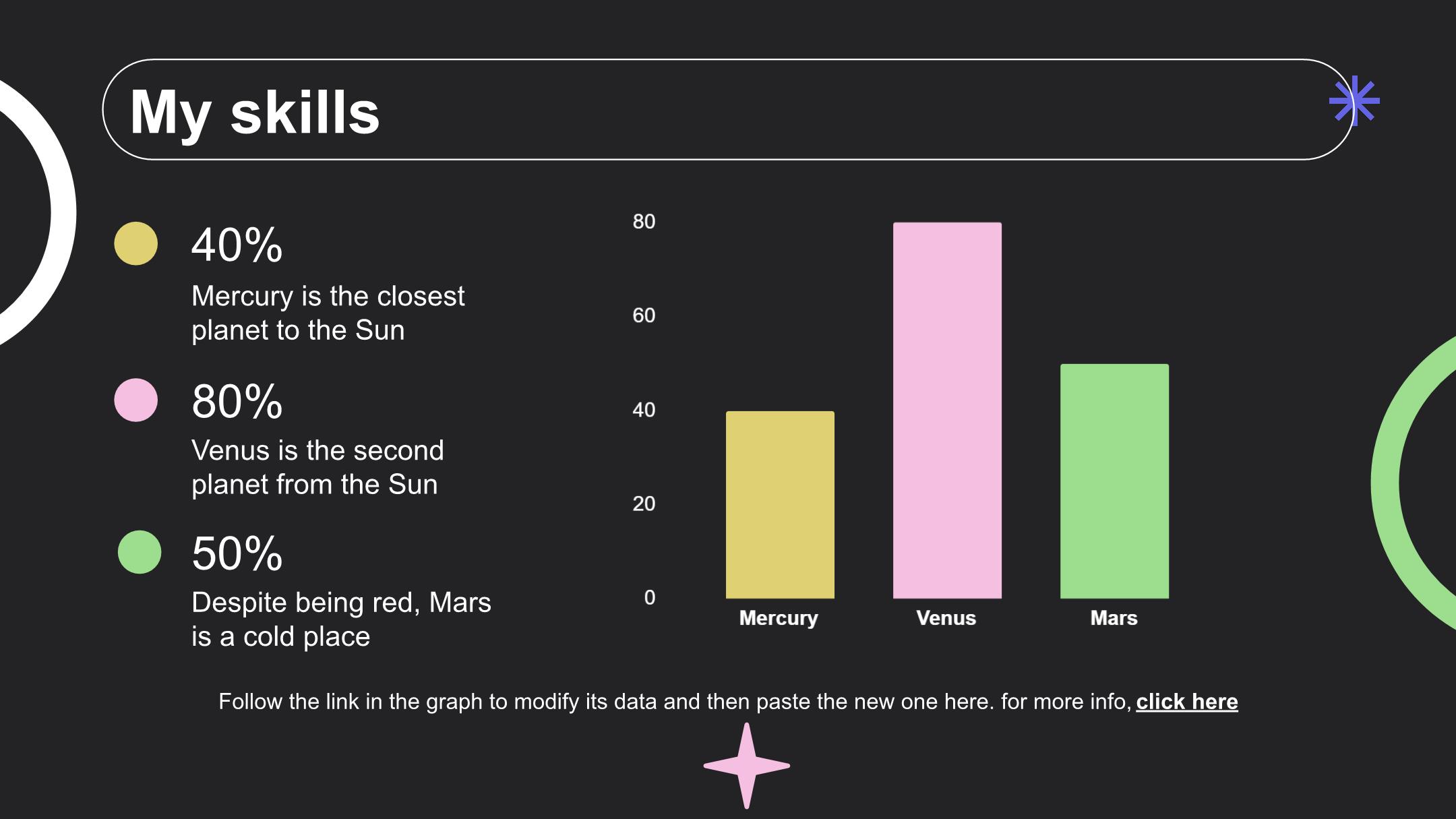
Task: Select the green Mars bar in chart
Action: point(1114,481)
